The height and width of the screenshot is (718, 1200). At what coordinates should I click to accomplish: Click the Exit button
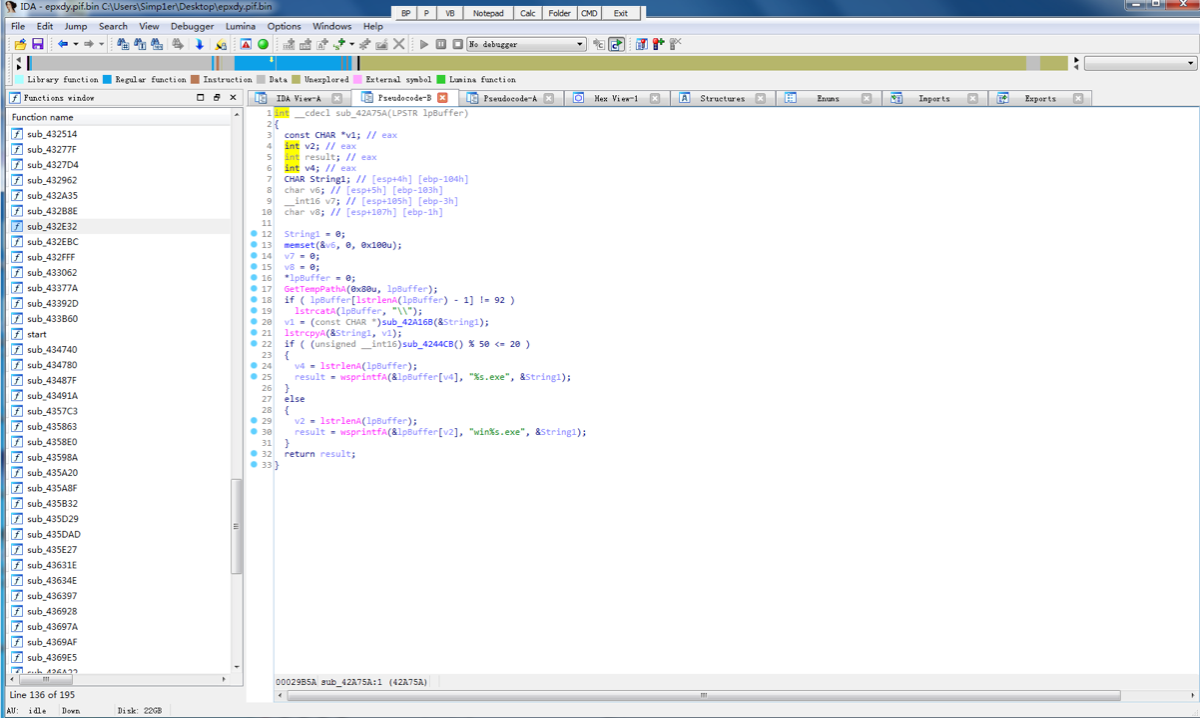tap(621, 14)
